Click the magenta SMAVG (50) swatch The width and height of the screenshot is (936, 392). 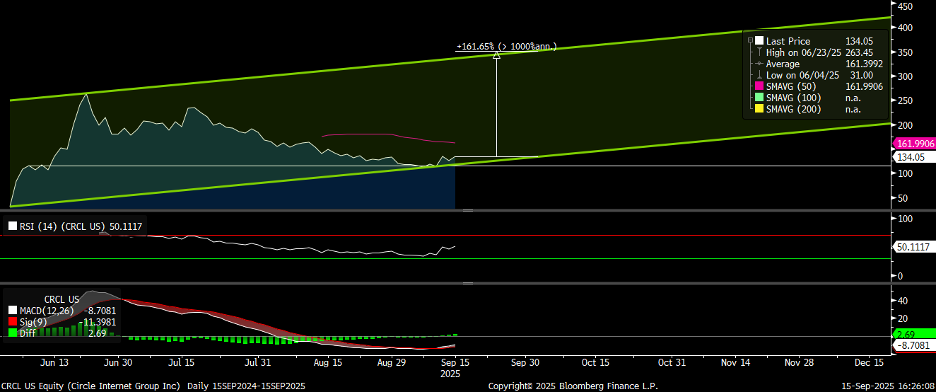coord(759,87)
